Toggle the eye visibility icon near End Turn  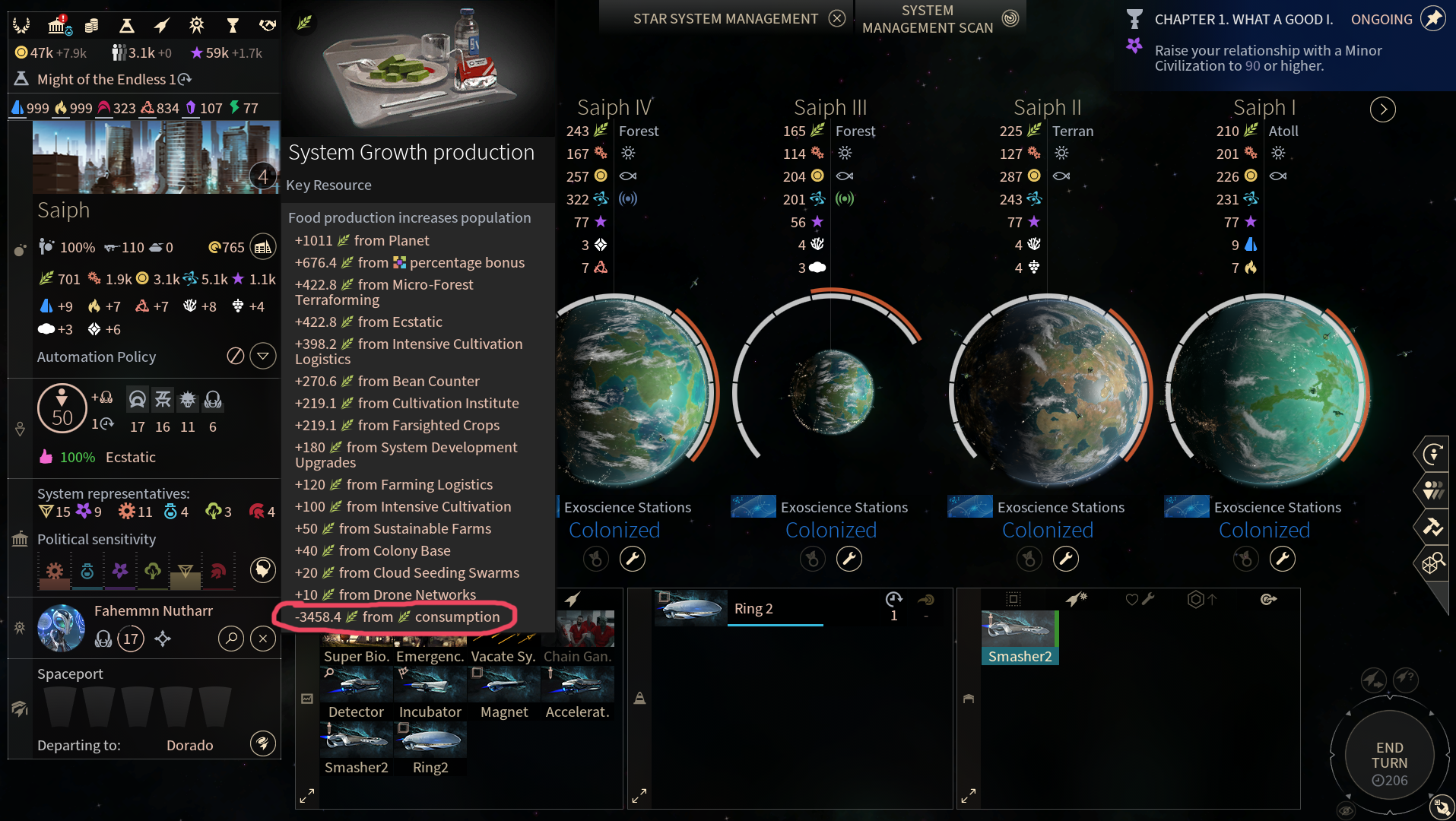coord(1346,810)
